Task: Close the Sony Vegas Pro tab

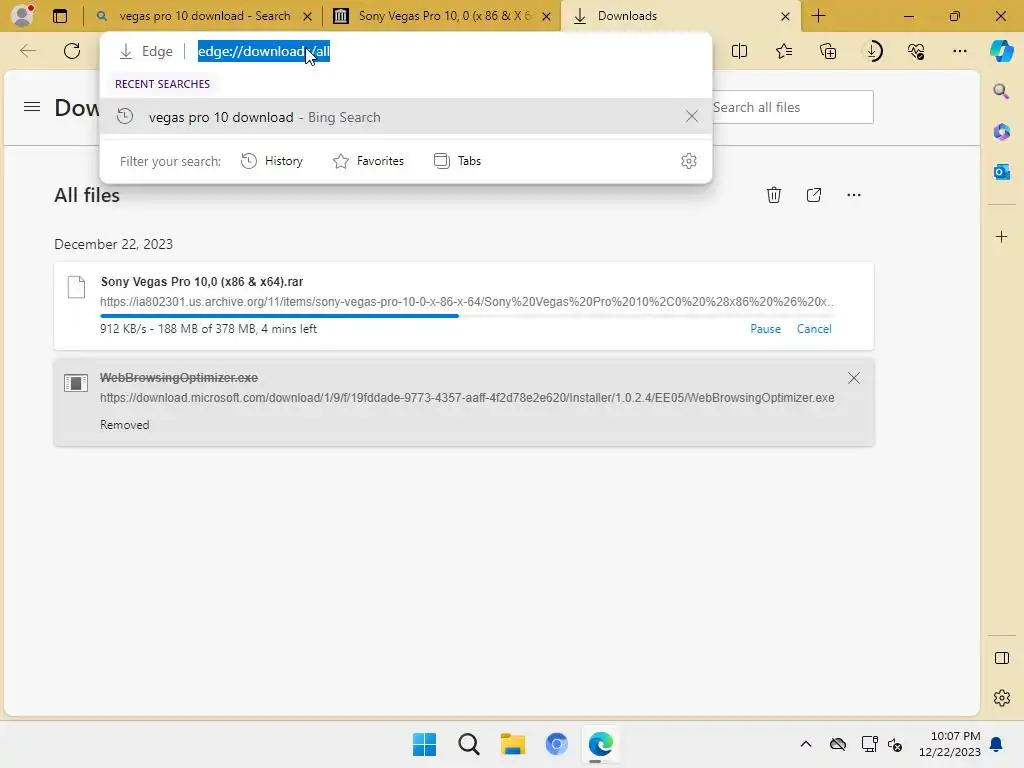Action: pyautogui.click(x=547, y=16)
